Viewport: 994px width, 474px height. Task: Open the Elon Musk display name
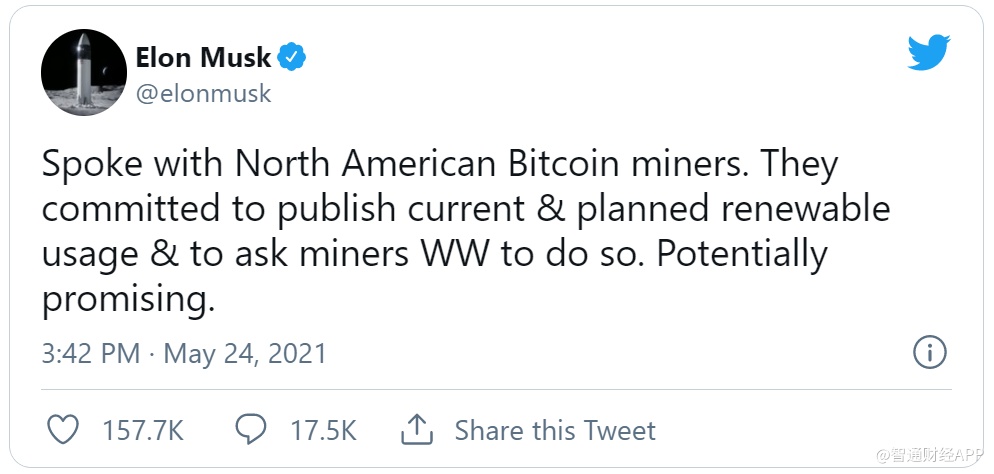[203, 58]
